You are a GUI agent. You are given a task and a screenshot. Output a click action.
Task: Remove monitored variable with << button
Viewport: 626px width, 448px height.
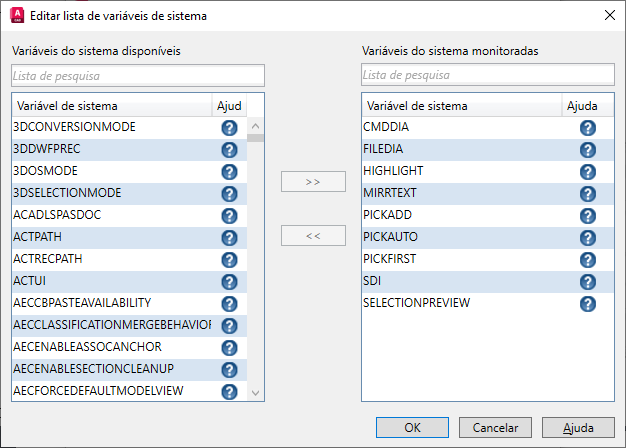(313, 236)
